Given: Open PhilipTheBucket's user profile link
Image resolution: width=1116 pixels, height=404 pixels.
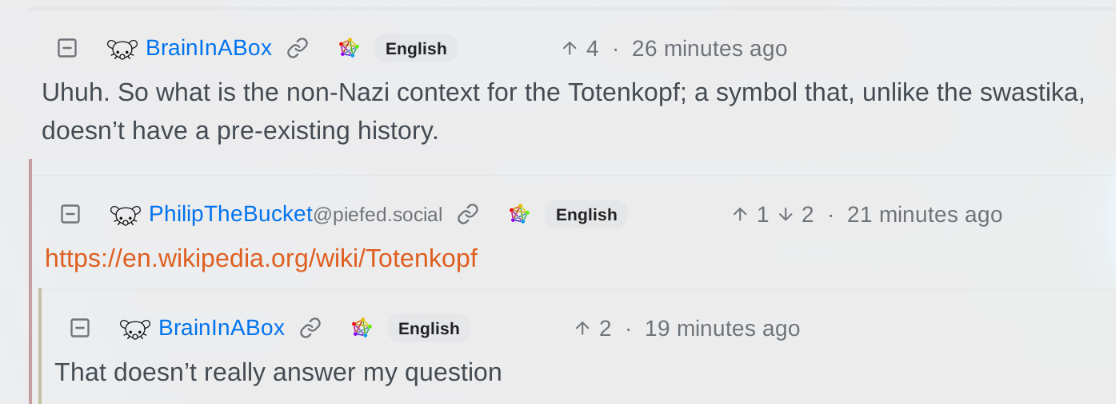Looking at the screenshot, I should tap(230, 214).
